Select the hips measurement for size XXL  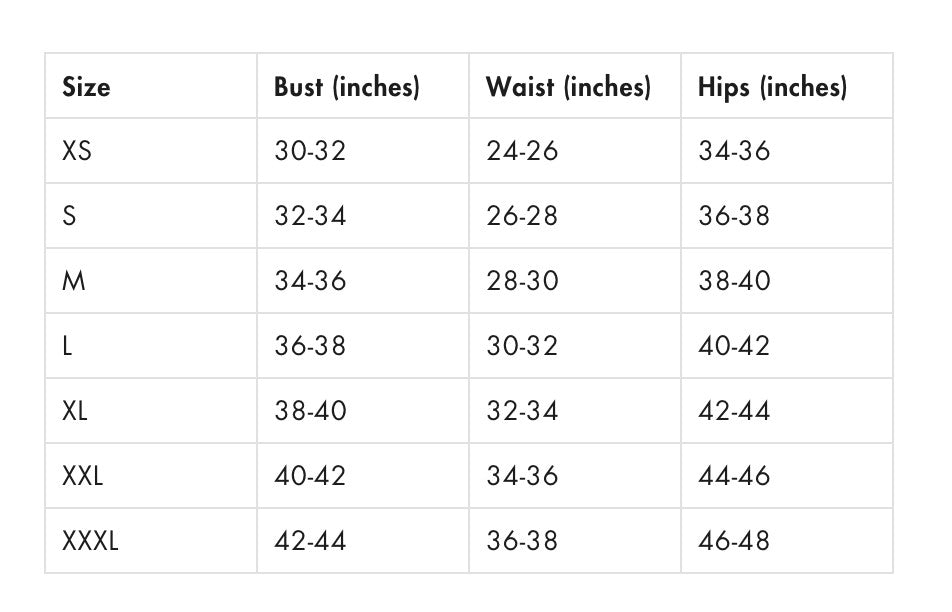pyautogui.click(x=734, y=476)
